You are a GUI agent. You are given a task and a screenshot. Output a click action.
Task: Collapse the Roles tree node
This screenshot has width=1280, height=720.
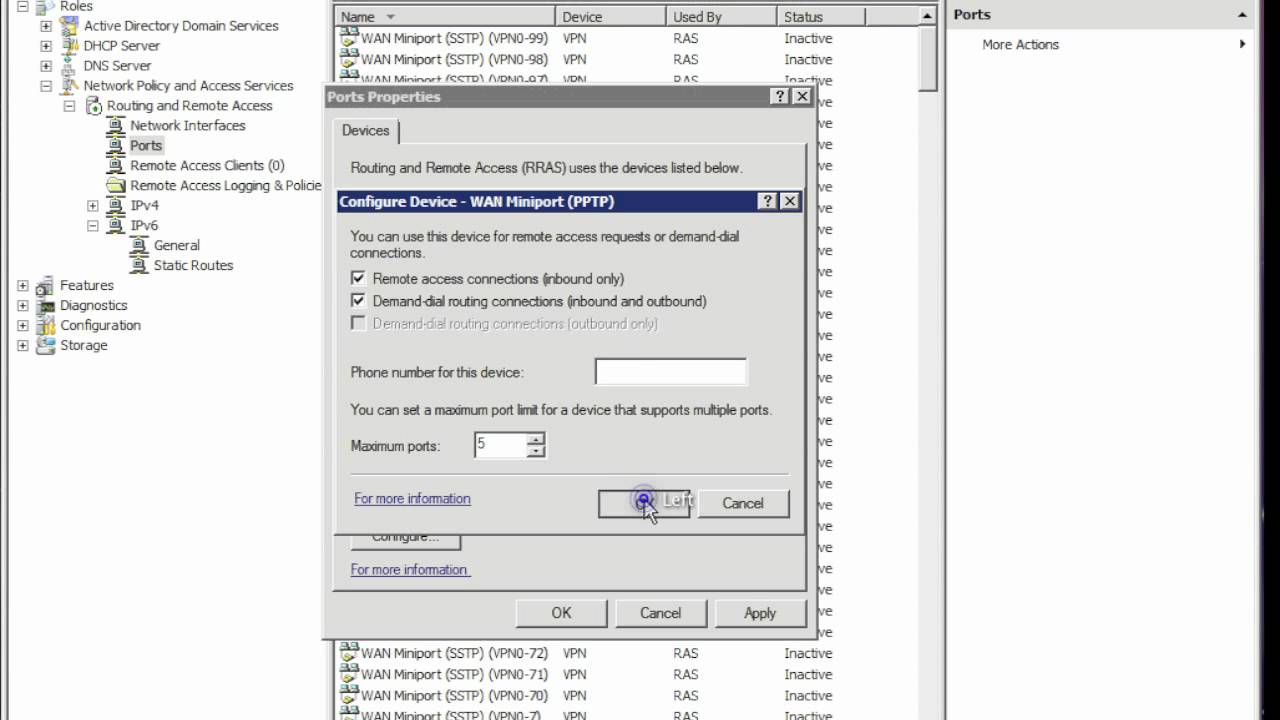pos(23,6)
